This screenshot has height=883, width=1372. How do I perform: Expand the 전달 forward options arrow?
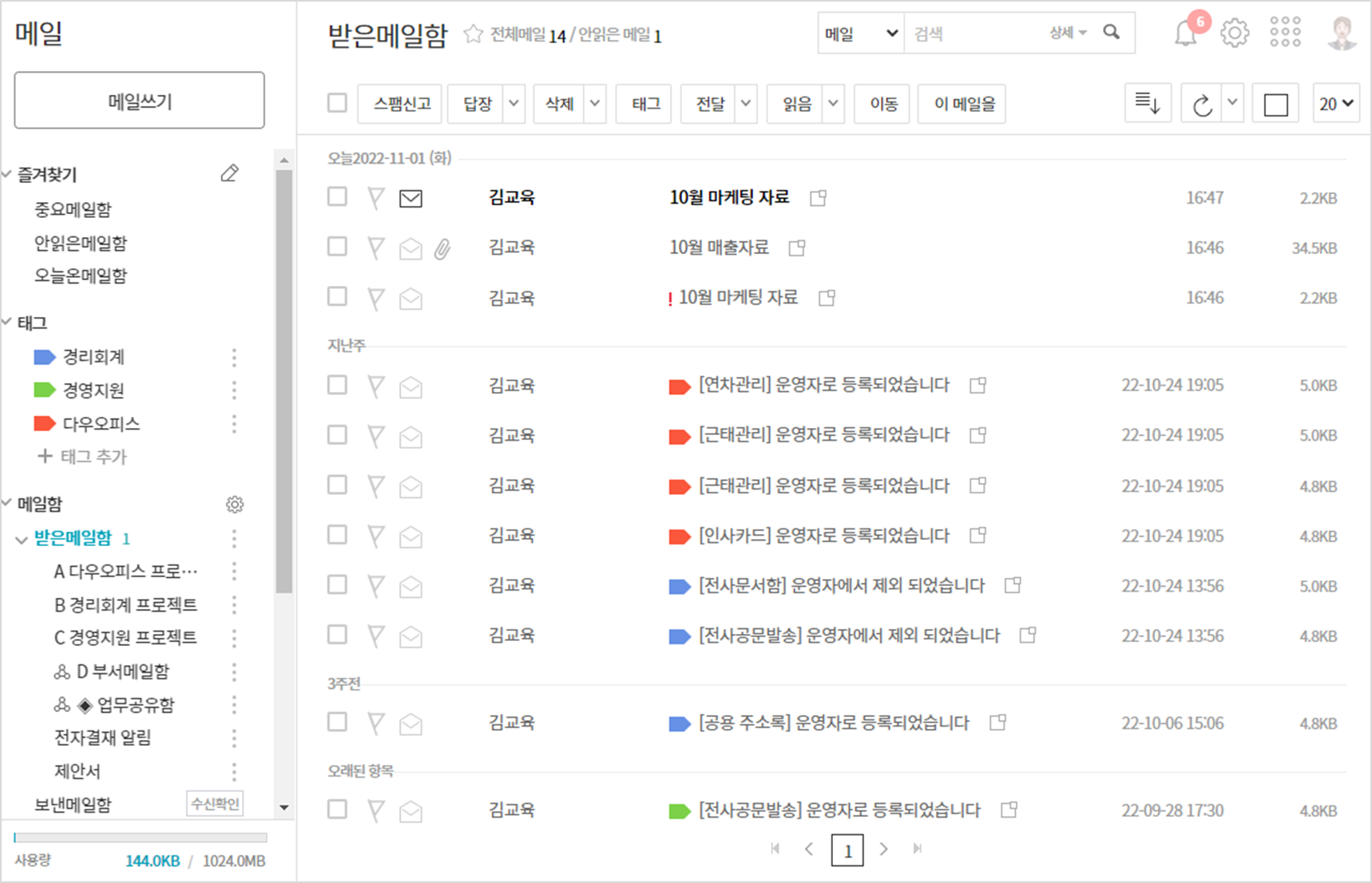click(x=746, y=104)
